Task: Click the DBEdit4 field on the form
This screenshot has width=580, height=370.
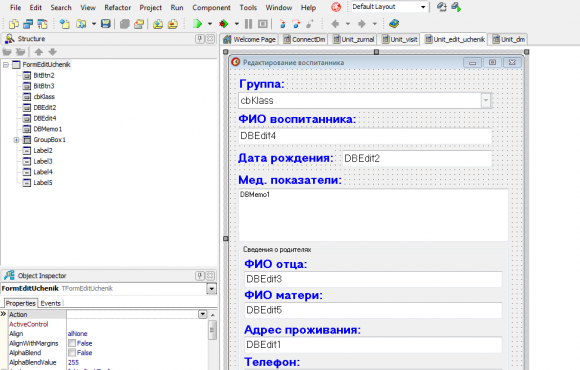Action: coord(365,136)
